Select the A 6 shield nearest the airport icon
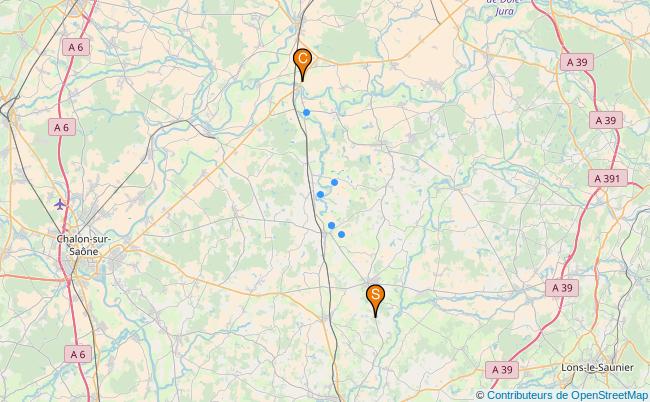 tap(62, 127)
